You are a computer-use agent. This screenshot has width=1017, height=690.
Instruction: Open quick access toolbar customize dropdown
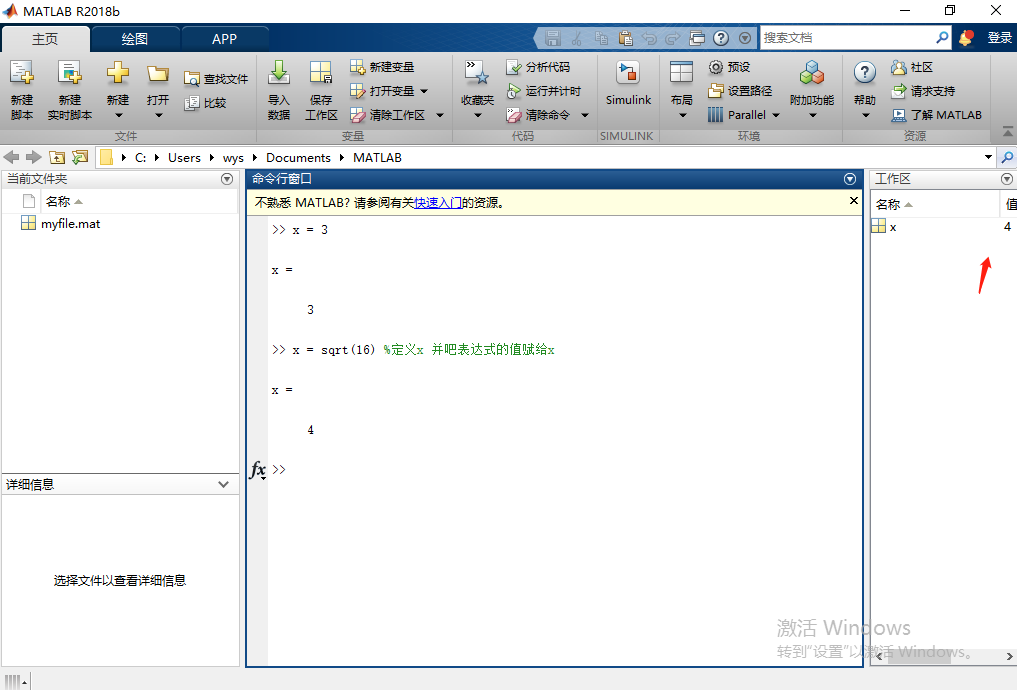pos(745,38)
